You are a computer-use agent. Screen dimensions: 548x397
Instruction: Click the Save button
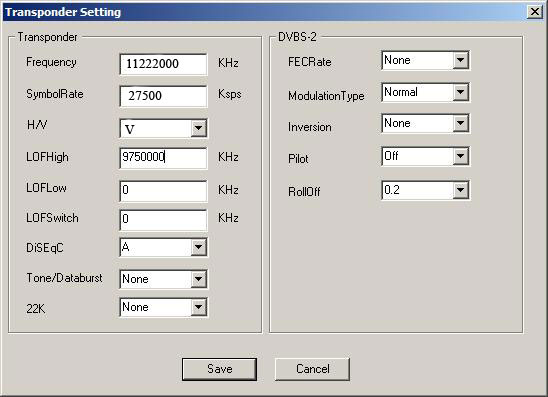(x=219, y=369)
